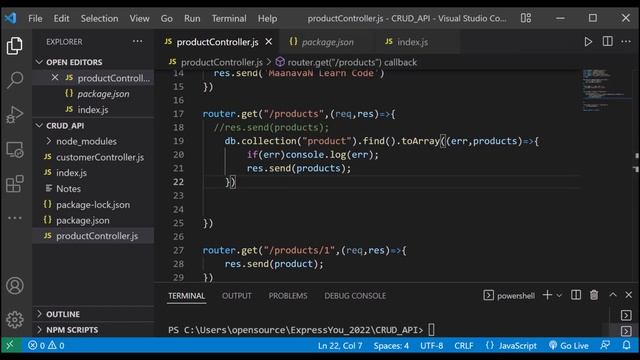Switch to the OUTPUT panel tab

point(236,296)
